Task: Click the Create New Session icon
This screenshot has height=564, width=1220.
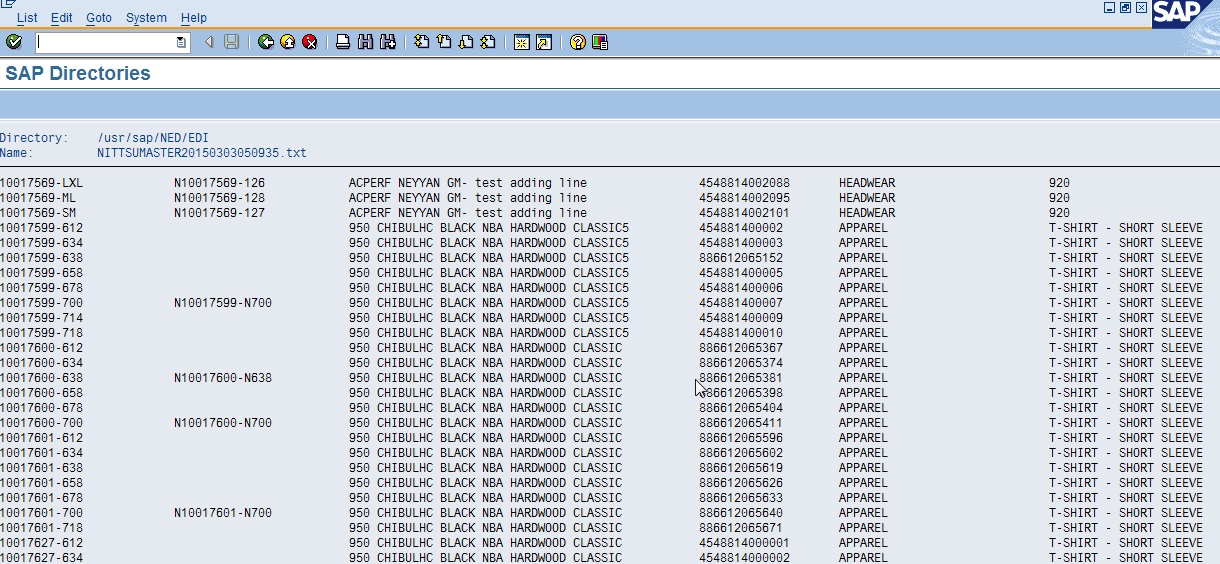Action: (521, 42)
